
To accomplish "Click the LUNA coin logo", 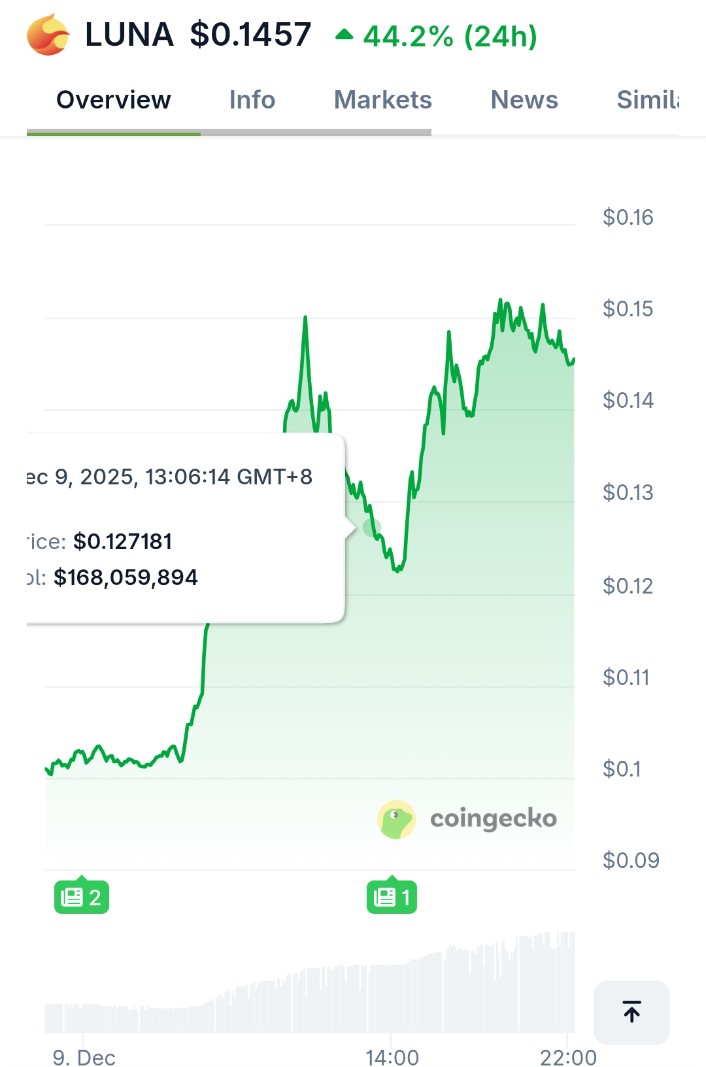I will tap(48, 36).
